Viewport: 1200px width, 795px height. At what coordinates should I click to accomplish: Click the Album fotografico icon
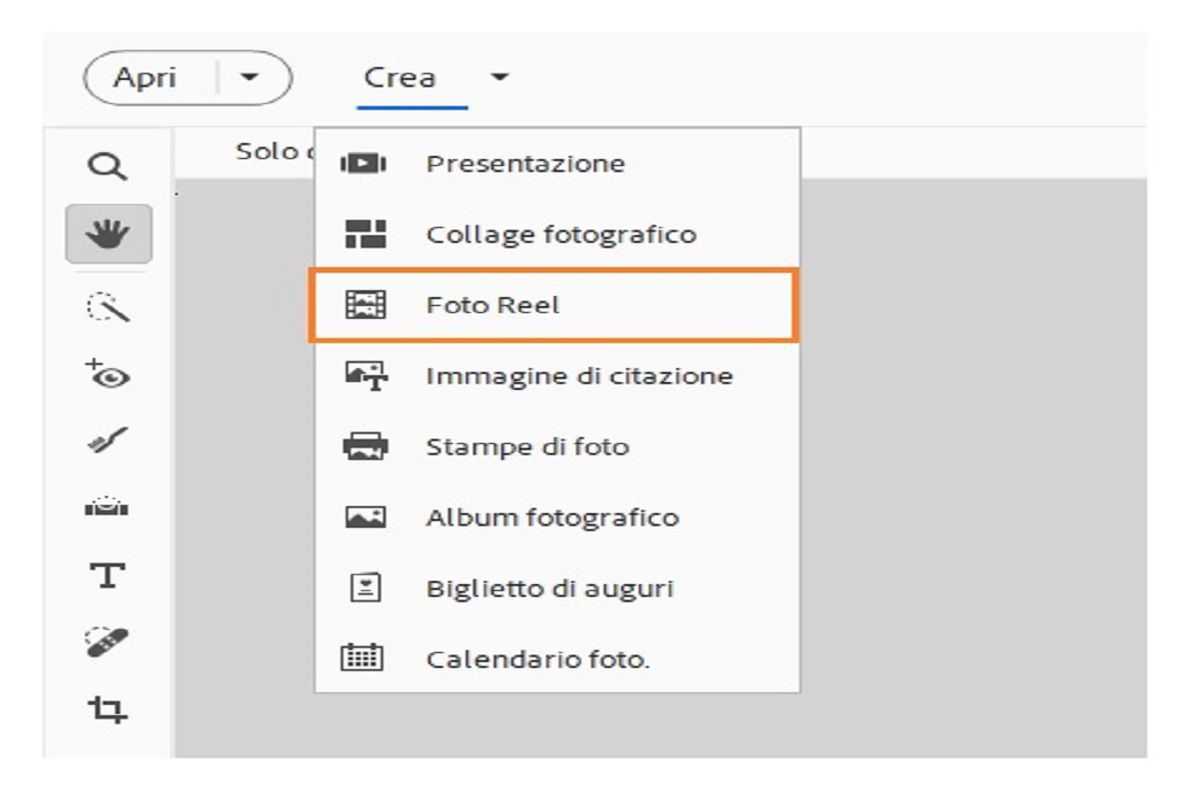pyautogui.click(x=364, y=518)
